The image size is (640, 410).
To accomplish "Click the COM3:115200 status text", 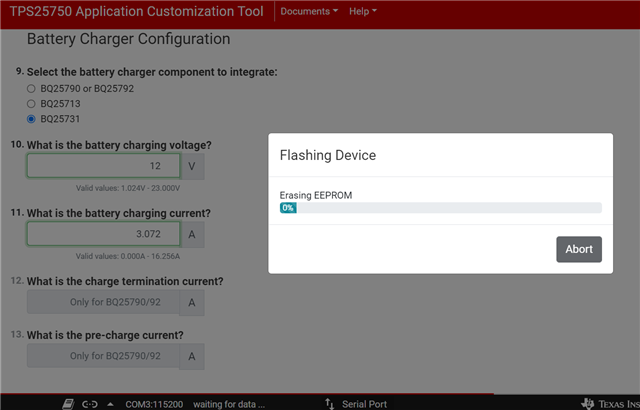I will coord(154,404).
